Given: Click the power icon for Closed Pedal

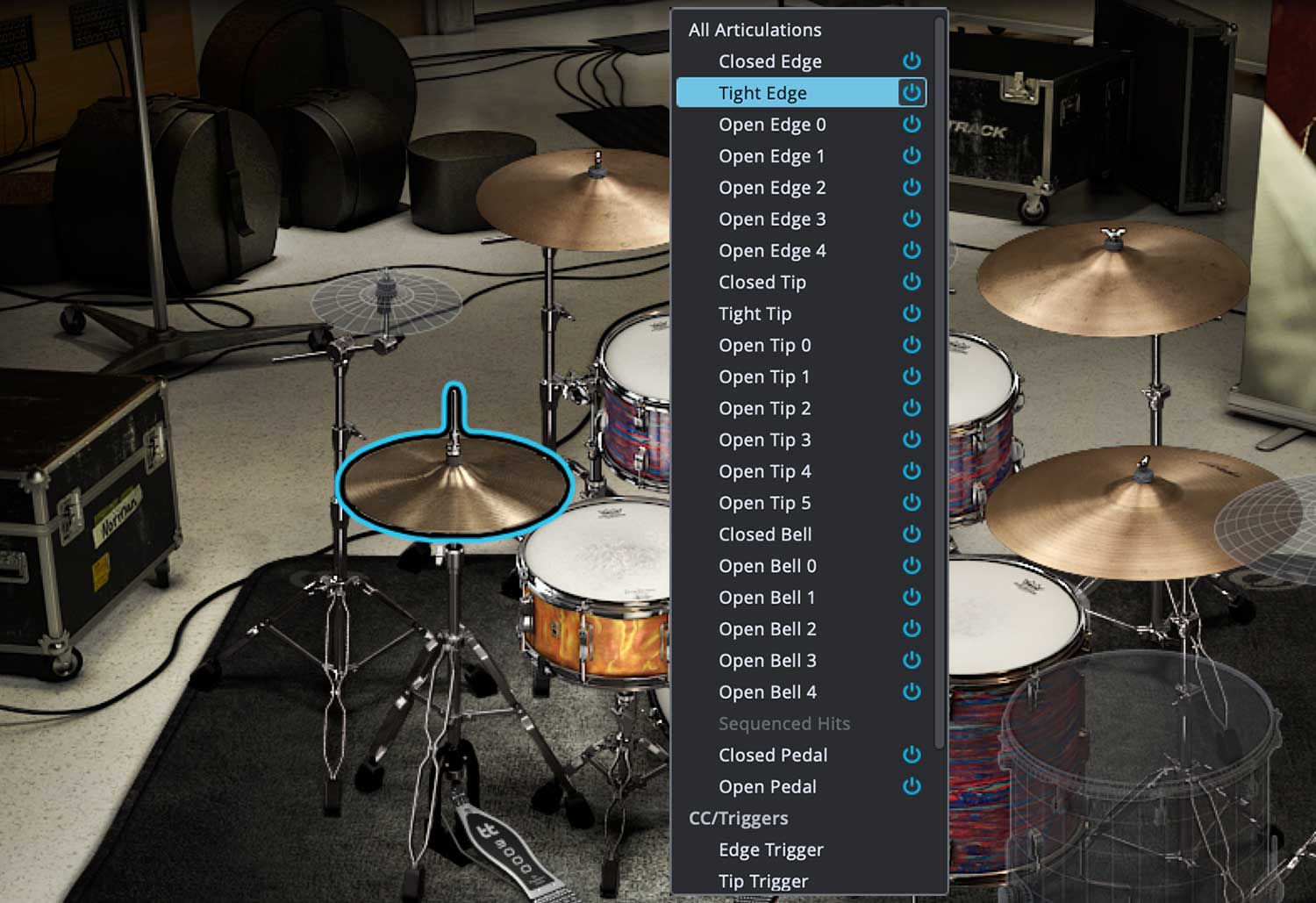Looking at the screenshot, I should pos(912,756).
